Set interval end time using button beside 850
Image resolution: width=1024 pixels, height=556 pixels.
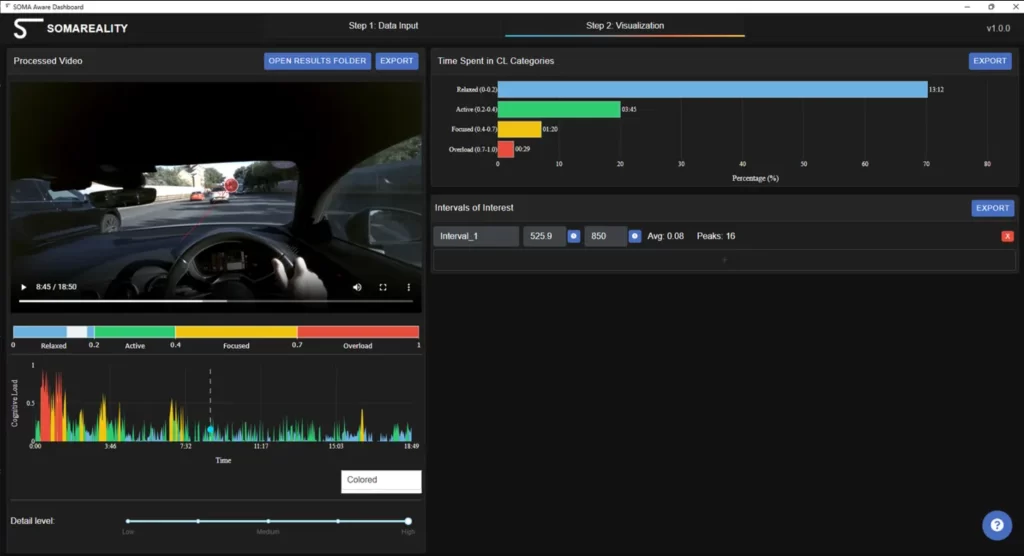[x=635, y=236]
